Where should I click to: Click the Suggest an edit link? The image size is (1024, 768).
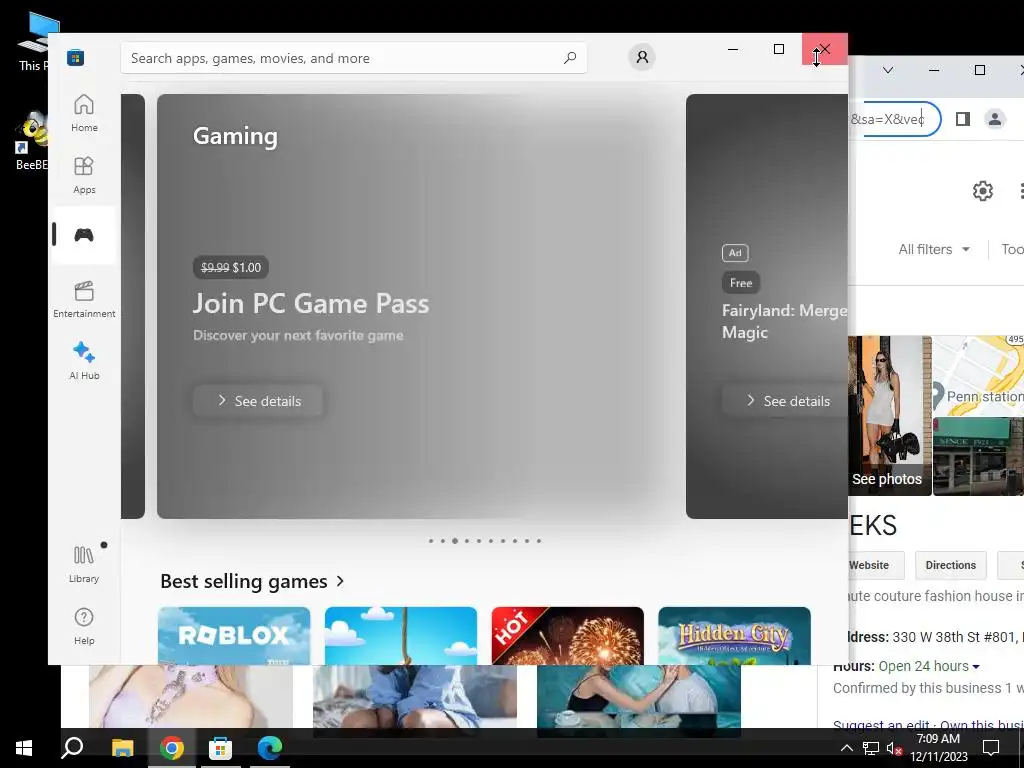click(x=882, y=724)
